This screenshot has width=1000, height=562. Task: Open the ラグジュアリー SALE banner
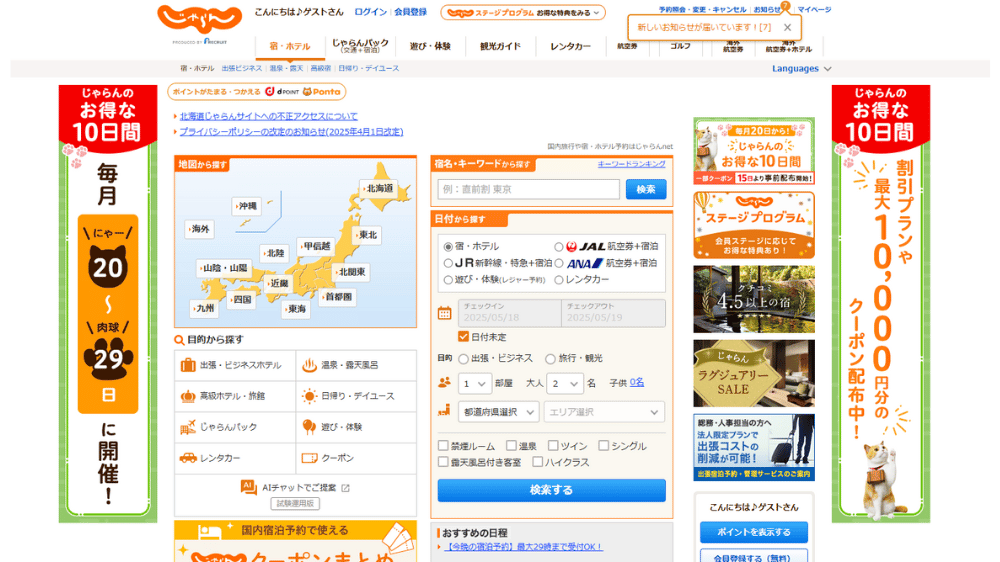pyautogui.click(x=754, y=373)
